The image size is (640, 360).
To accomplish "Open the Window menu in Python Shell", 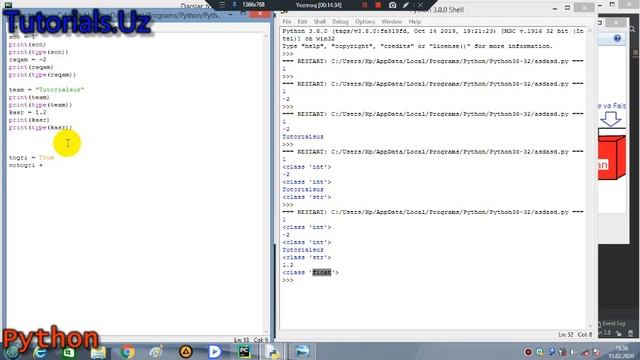I will coord(392,22).
